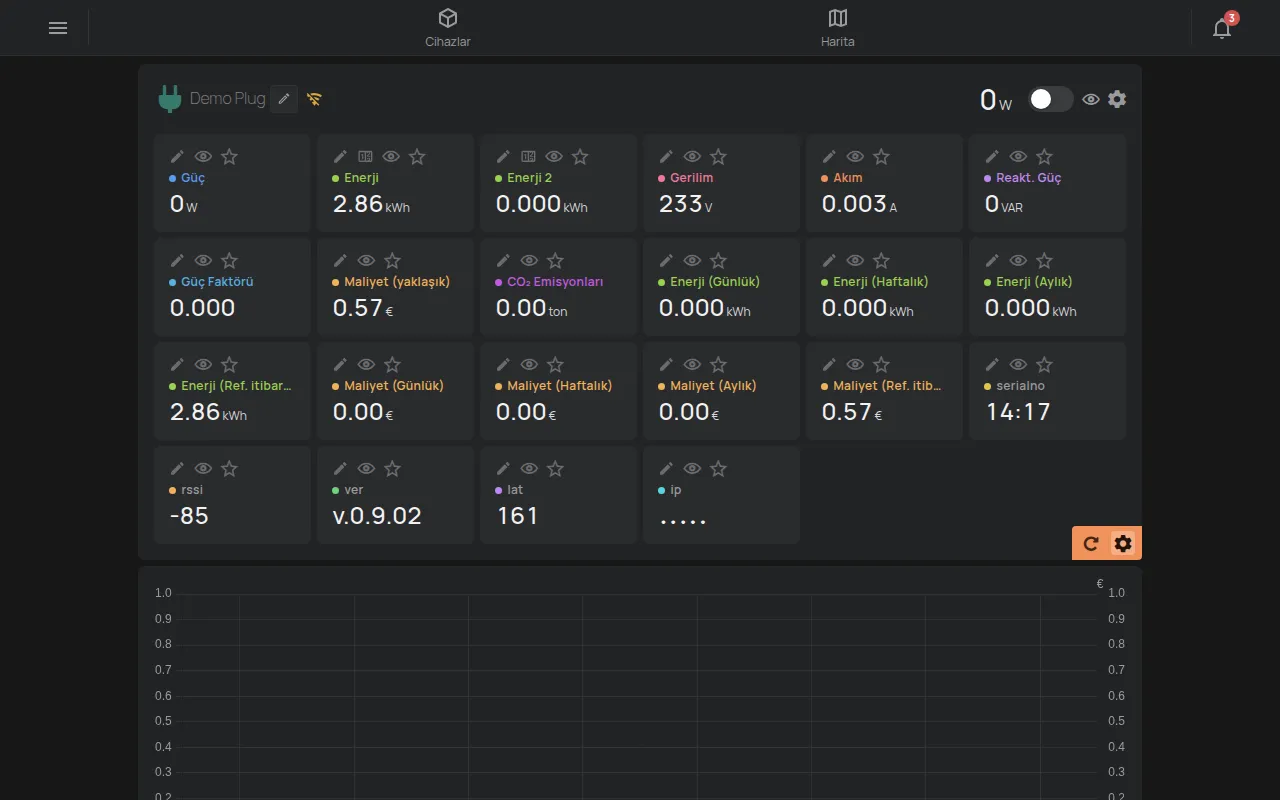
Task: Select the Güç Faktörü label
Action: 217,282
